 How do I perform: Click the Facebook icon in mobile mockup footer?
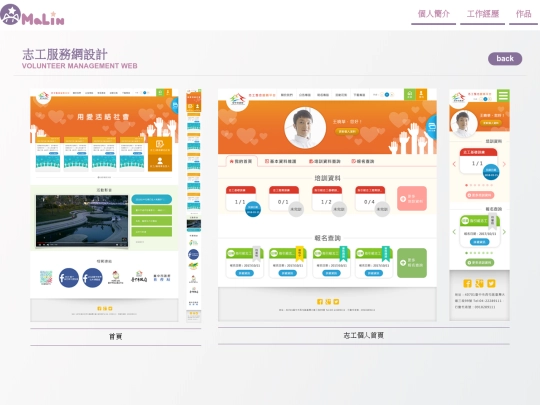[467, 283]
